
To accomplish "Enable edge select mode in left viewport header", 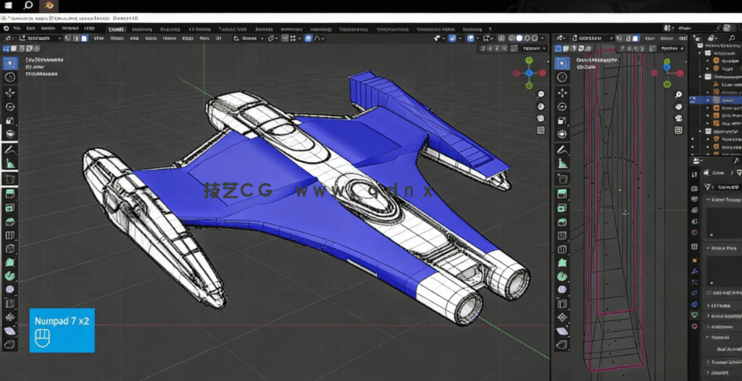I will tap(77, 38).
